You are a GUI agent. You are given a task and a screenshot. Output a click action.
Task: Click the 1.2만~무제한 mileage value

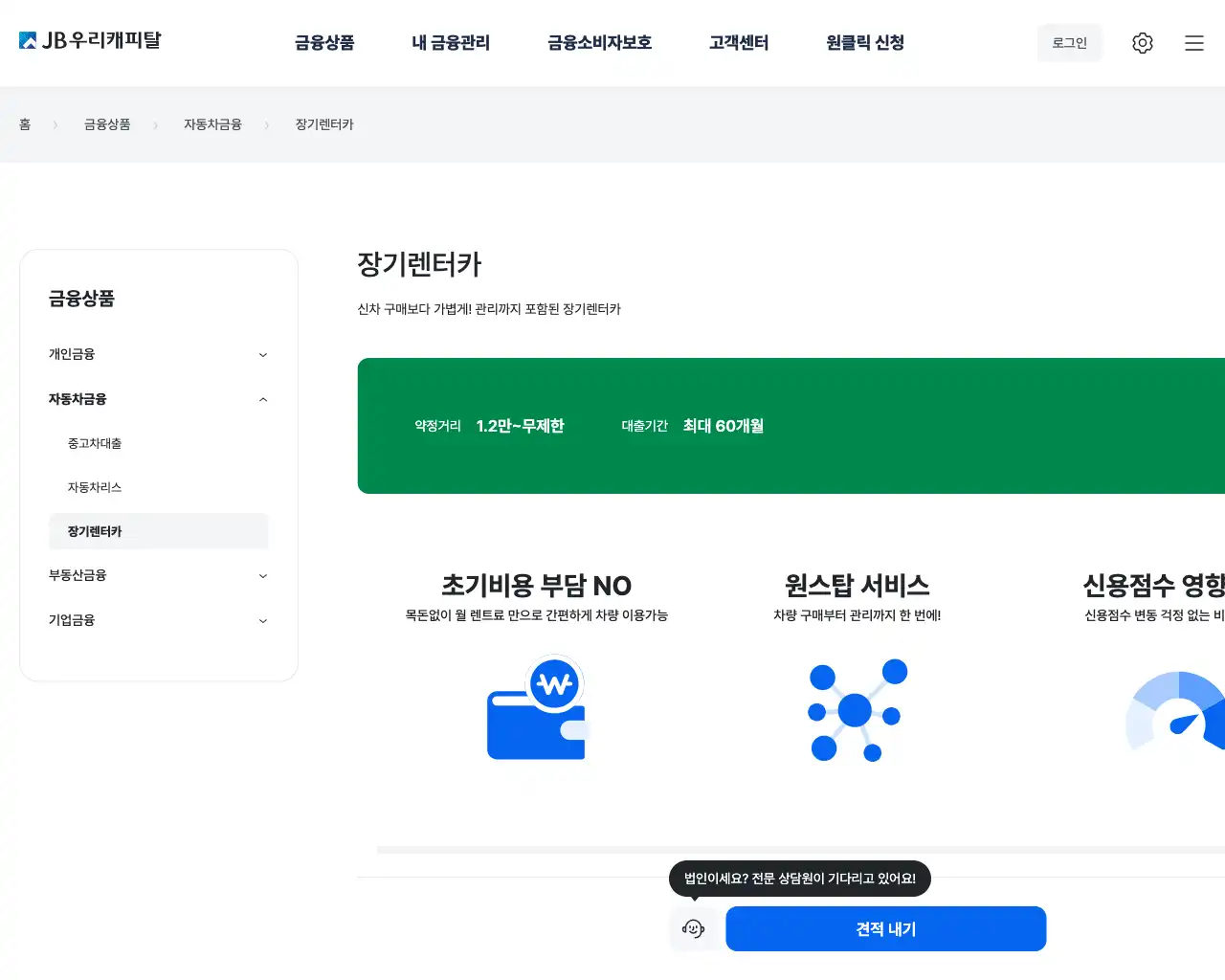point(520,426)
